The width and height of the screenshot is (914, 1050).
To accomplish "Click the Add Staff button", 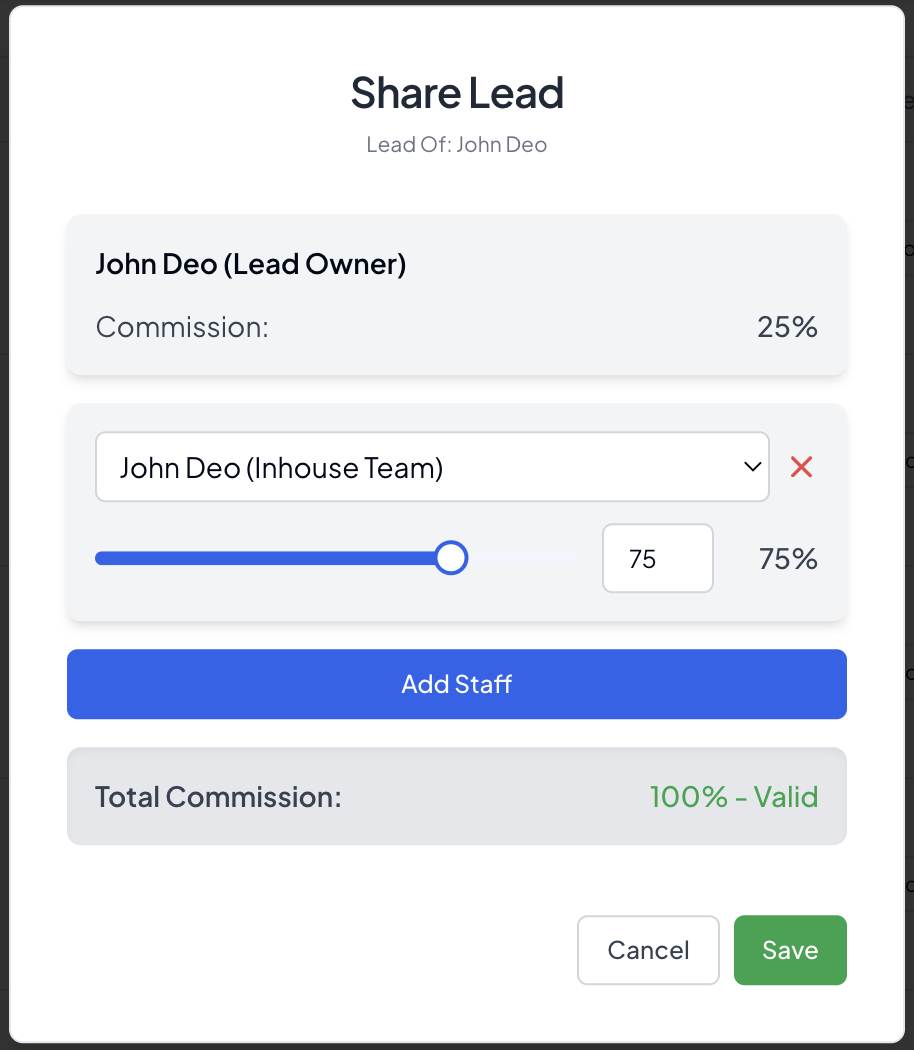I will (457, 684).
